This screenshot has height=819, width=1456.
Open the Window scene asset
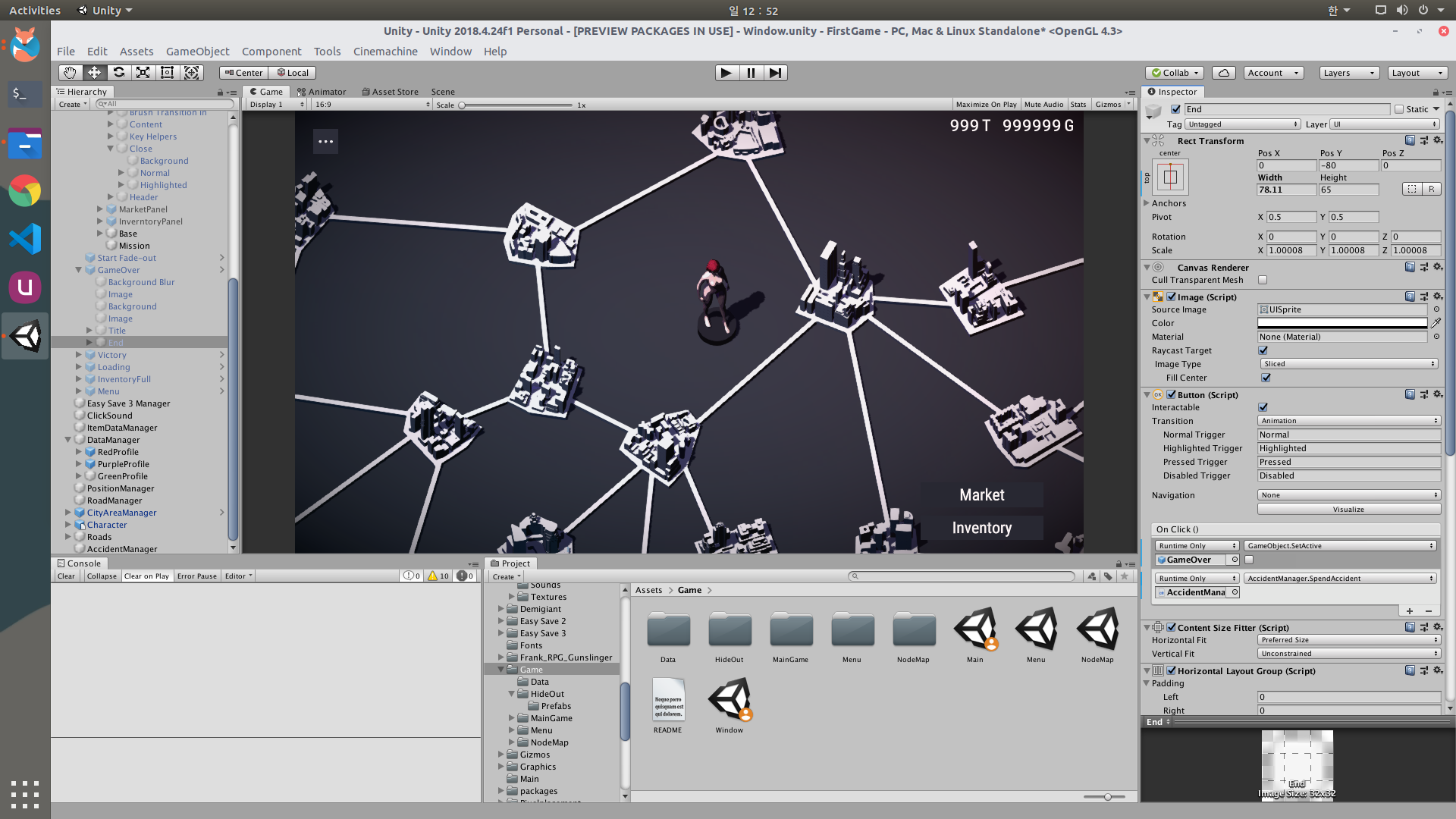point(730,706)
